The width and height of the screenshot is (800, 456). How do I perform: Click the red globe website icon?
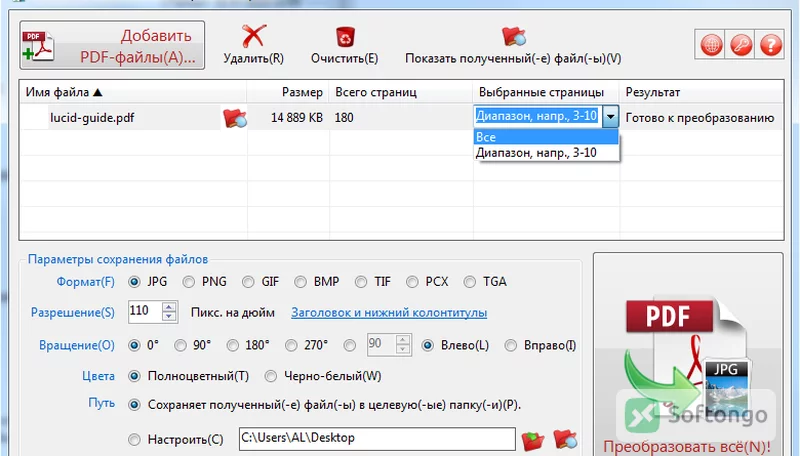pyautogui.click(x=711, y=45)
